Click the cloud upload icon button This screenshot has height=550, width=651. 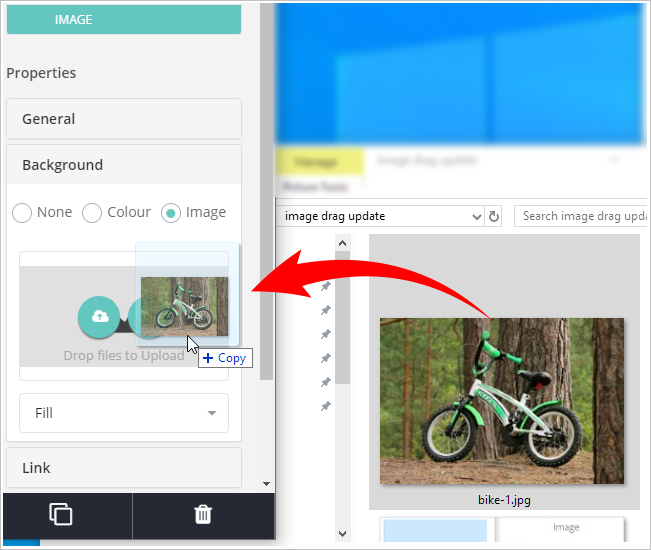(x=99, y=316)
